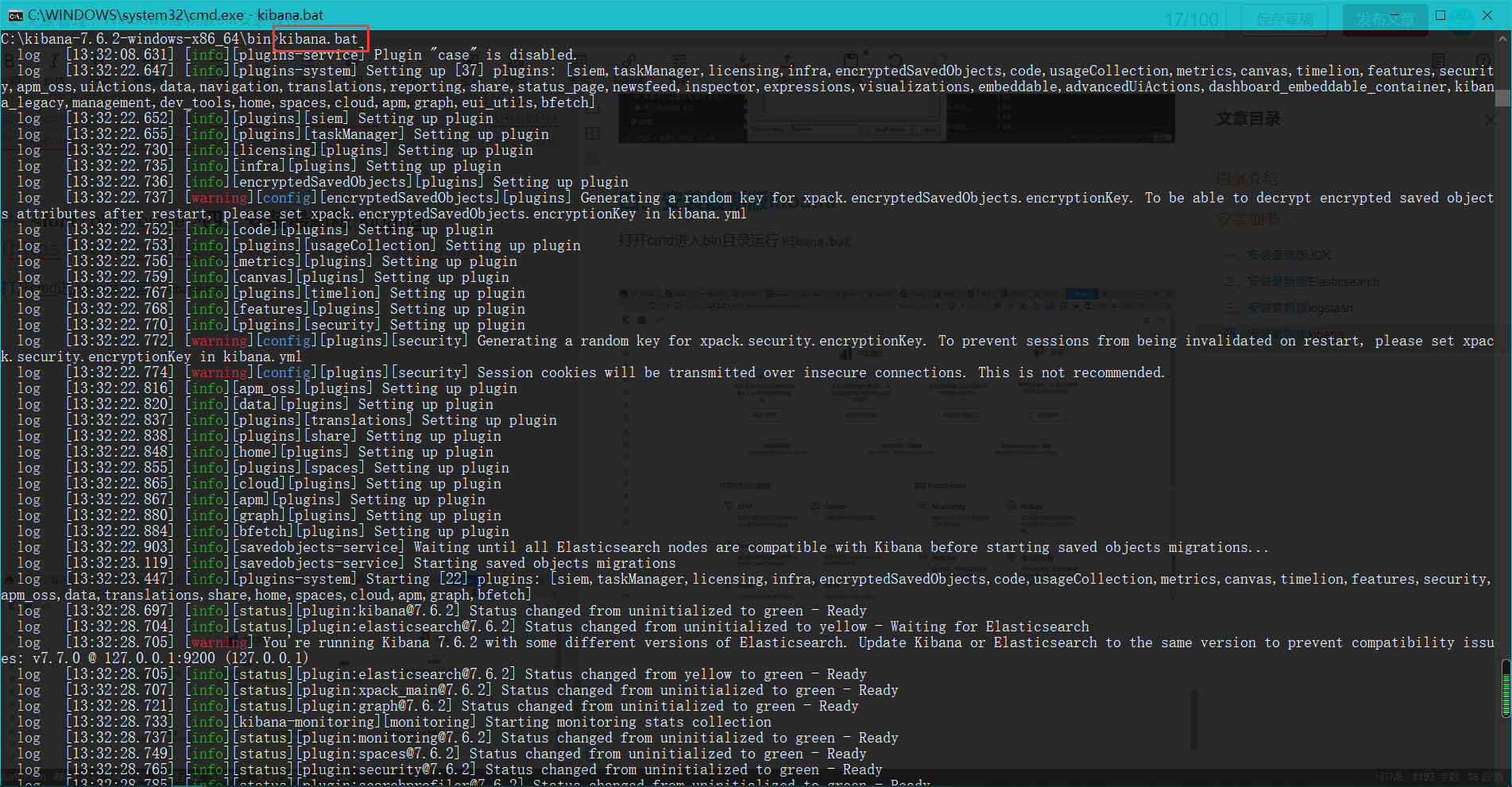1512x787 pixels.
Task: Click 'Waiting for Elasticsearch' status text
Action: [x=989, y=627]
